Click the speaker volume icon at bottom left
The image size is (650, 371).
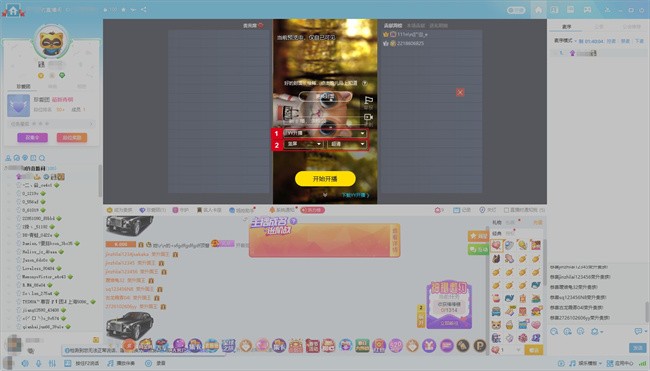(25, 363)
